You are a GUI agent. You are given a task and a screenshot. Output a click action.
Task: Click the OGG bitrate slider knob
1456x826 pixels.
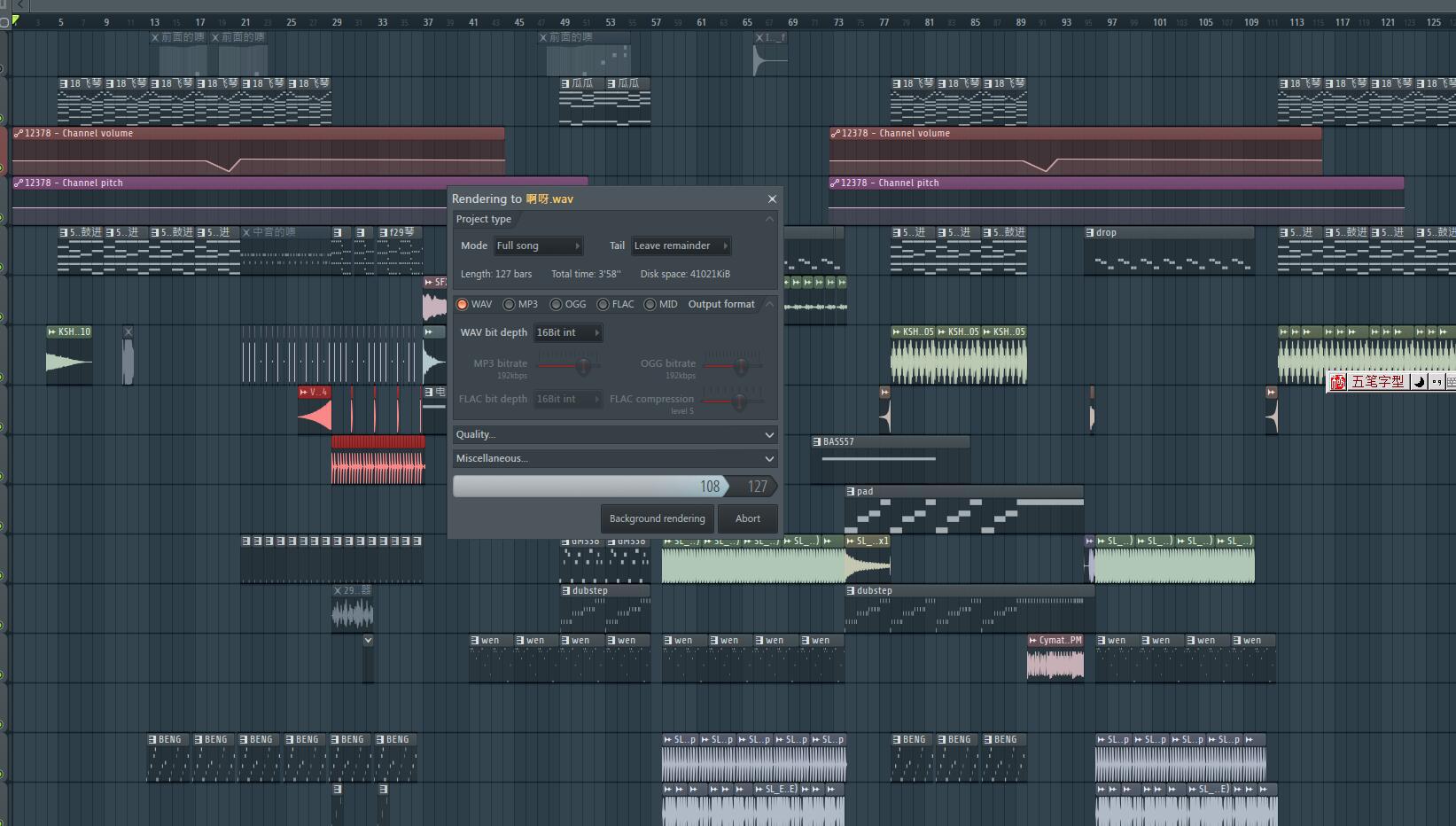[741, 365]
